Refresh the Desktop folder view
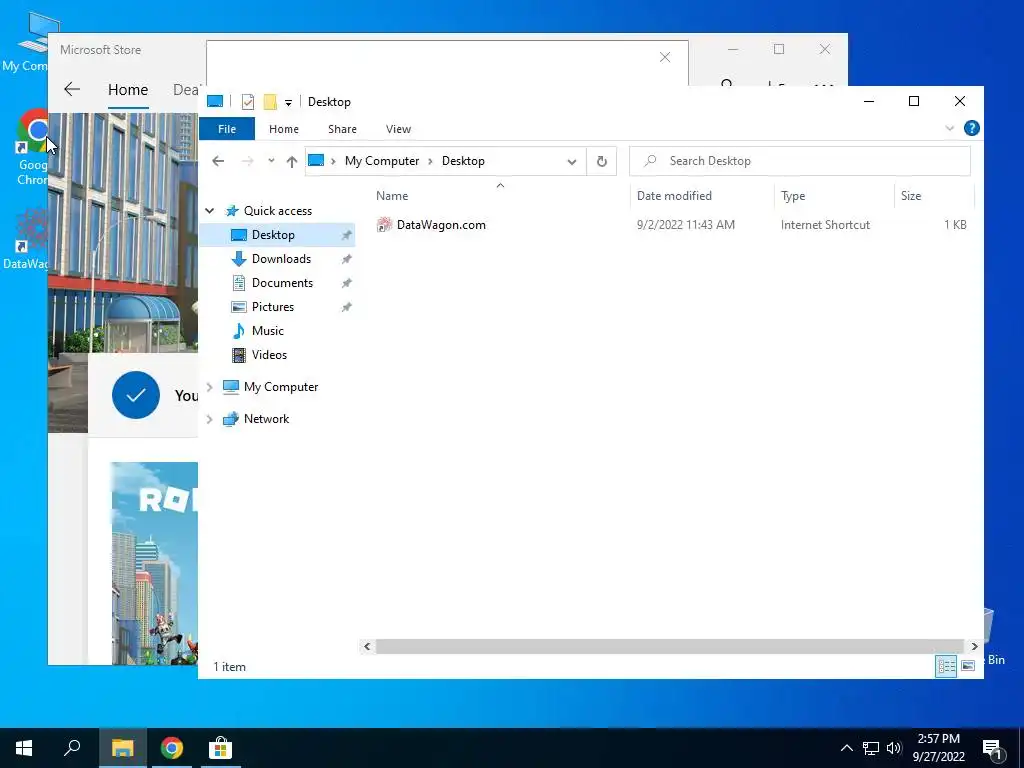 pyautogui.click(x=601, y=161)
